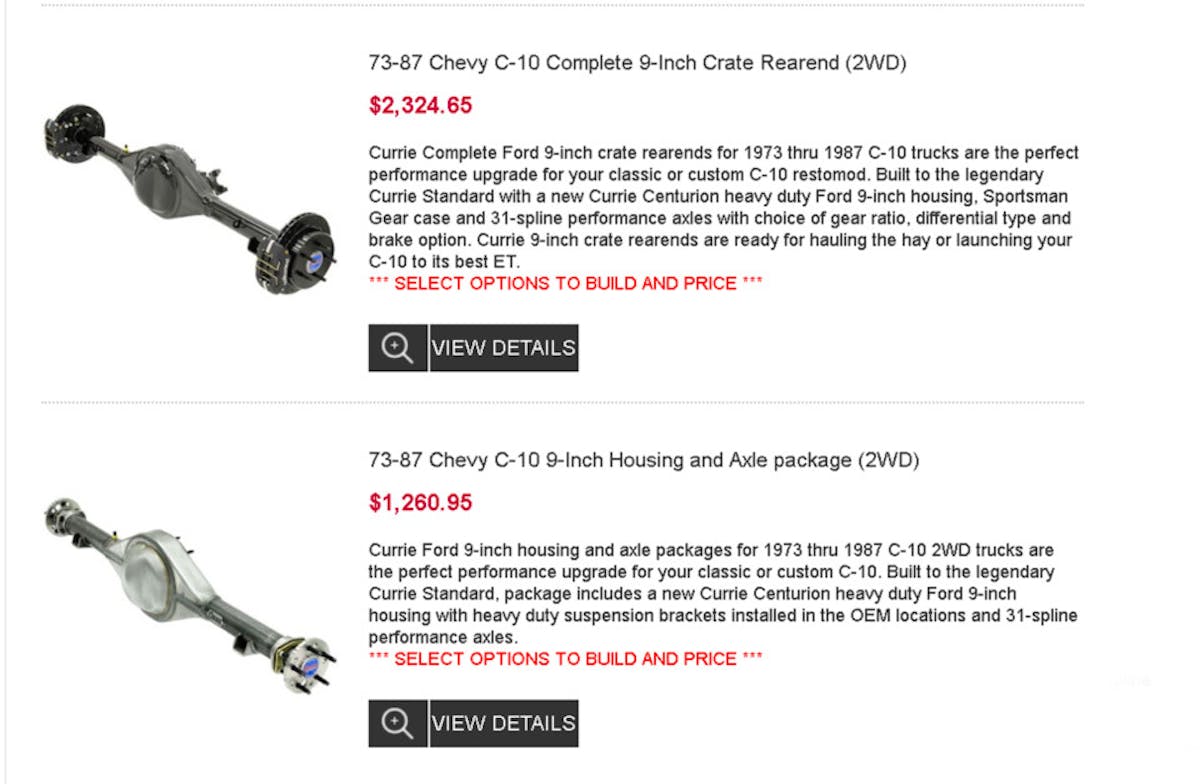
Task: Click the magnifier icon for Housing and Axle package
Action: pos(397,723)
